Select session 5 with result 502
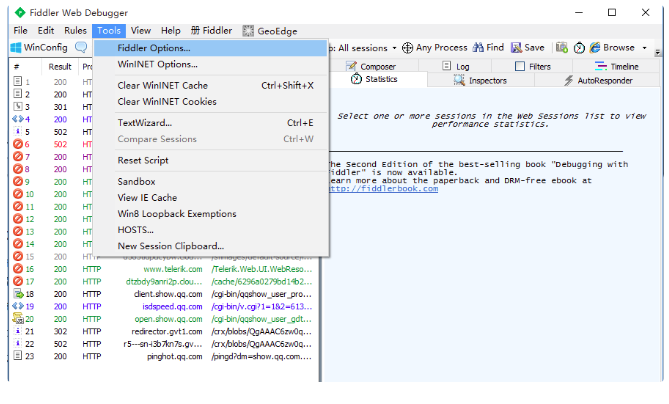 (x=52, y=132)
